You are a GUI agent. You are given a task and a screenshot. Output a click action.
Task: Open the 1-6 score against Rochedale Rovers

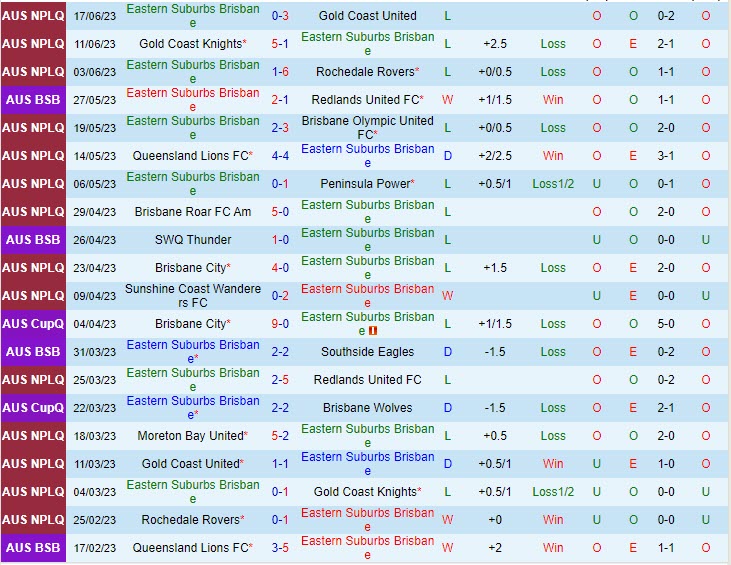(x=280, y=72)
